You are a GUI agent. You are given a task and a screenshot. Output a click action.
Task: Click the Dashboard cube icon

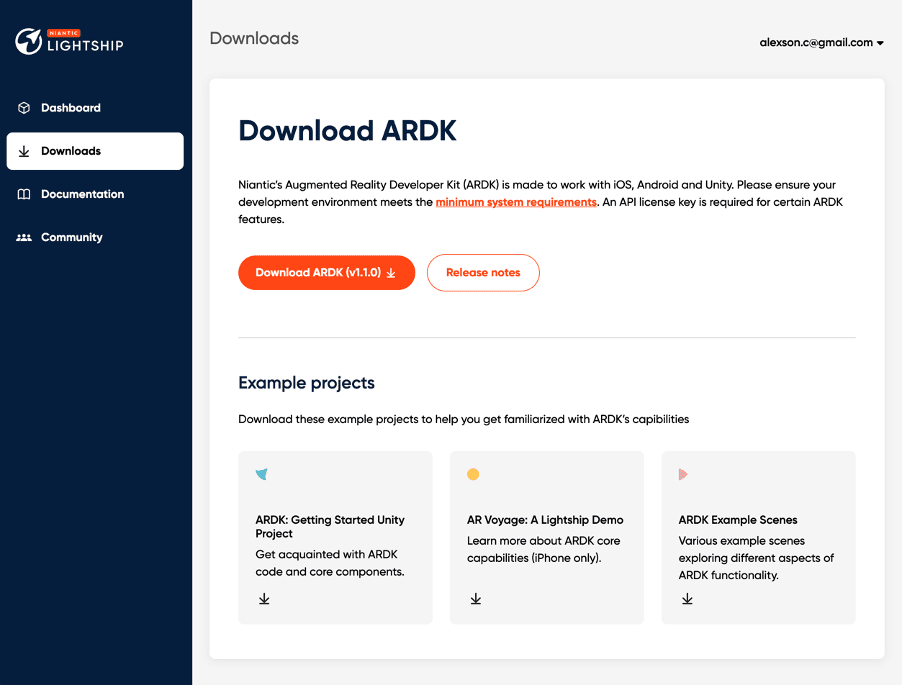tap(24, 108)
